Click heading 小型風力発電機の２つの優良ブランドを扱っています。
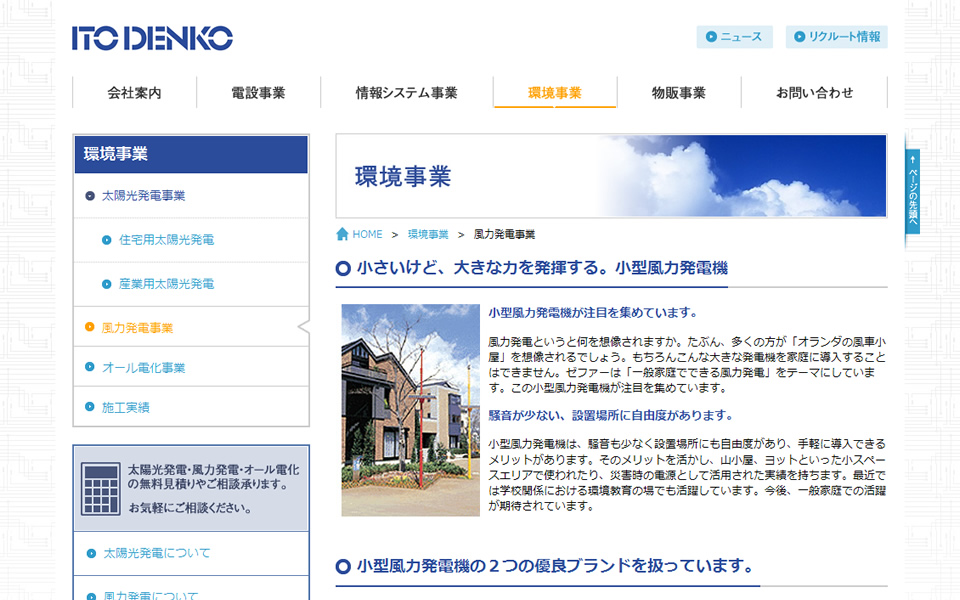This screenshot has height=600, width=960. pyautogui.click(x=555, y=566)
